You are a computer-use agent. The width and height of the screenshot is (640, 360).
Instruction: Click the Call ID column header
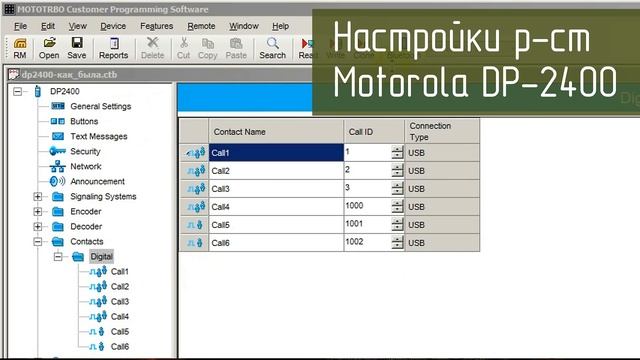coord(374,131)
